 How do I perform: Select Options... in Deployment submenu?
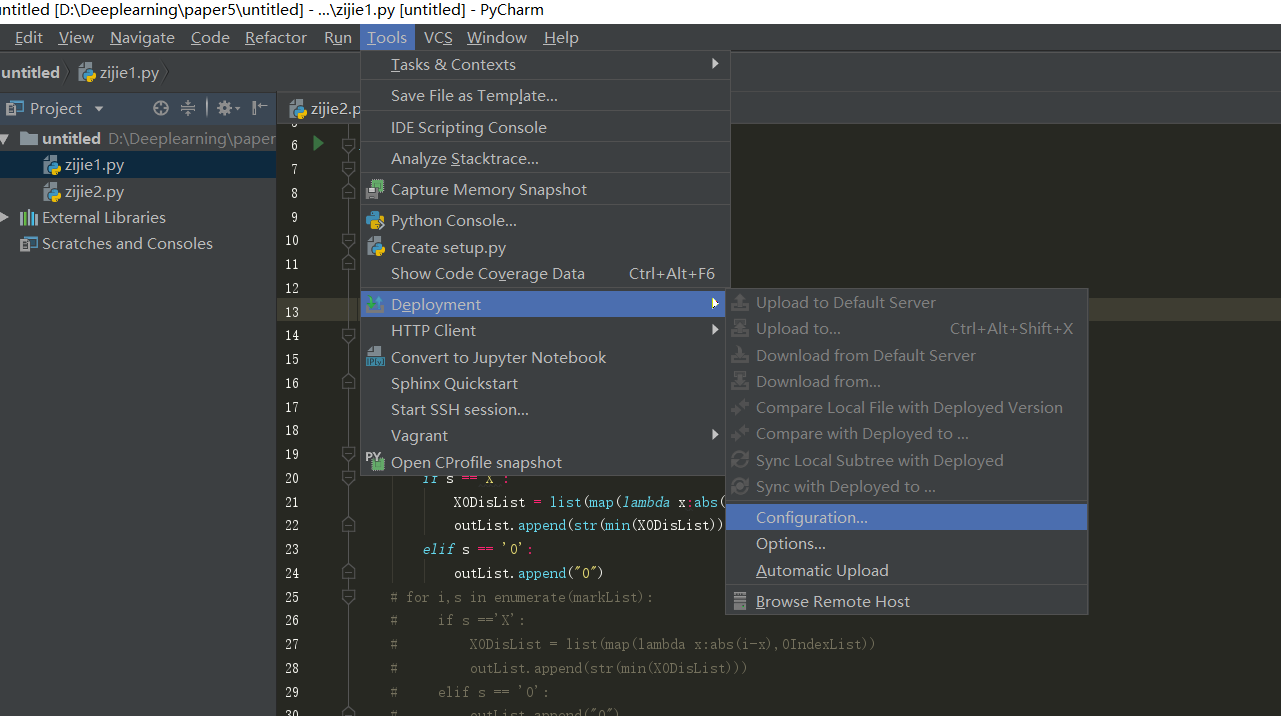click(x=906, y=544)
